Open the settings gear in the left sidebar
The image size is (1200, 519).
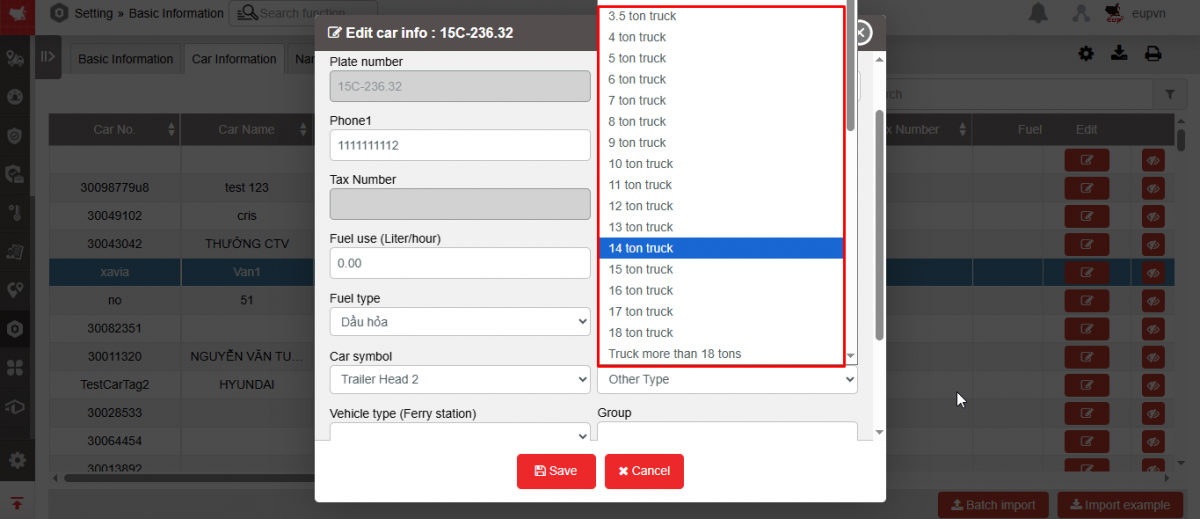click(x=16, y=460)
